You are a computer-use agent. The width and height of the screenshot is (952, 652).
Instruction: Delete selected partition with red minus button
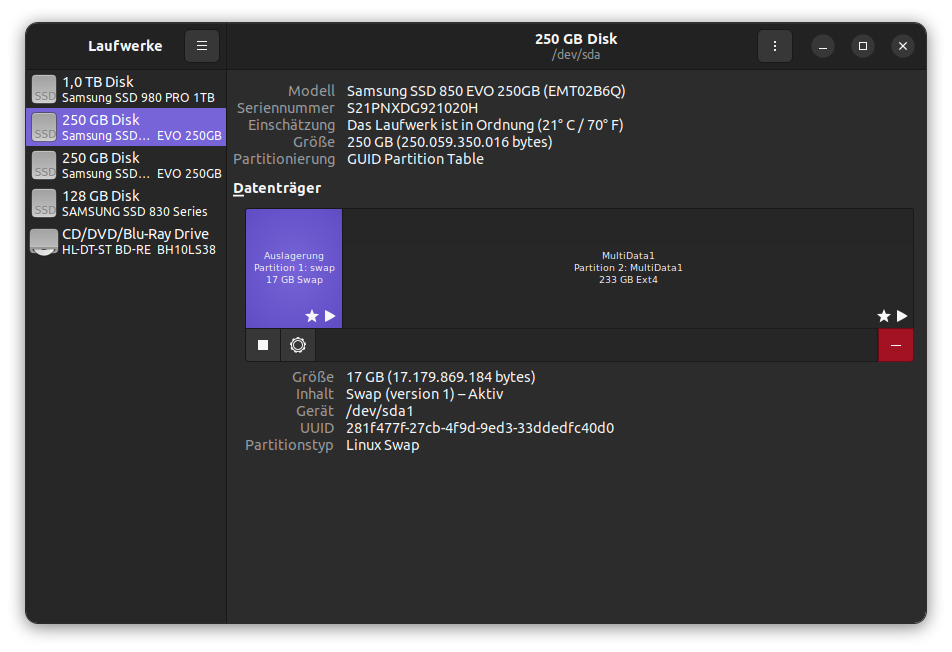(895, 345)
